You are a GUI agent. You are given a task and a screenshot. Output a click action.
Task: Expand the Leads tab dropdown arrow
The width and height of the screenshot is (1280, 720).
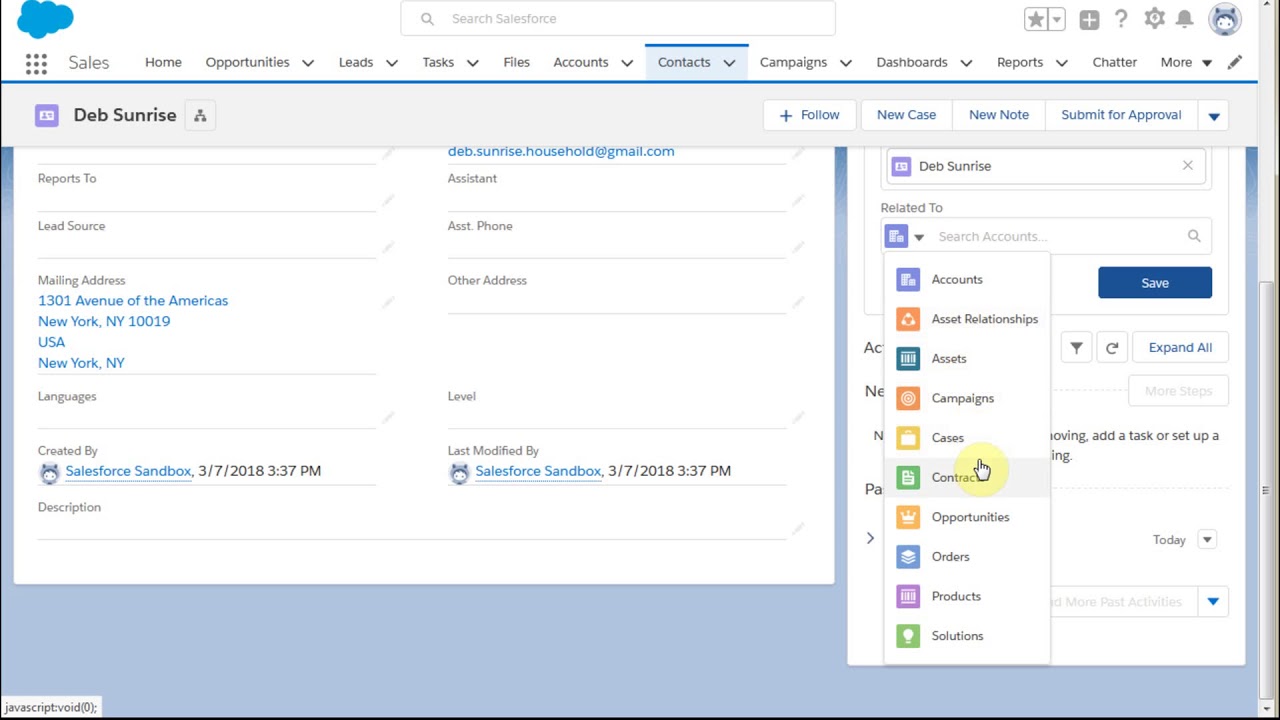pos(392,62)
